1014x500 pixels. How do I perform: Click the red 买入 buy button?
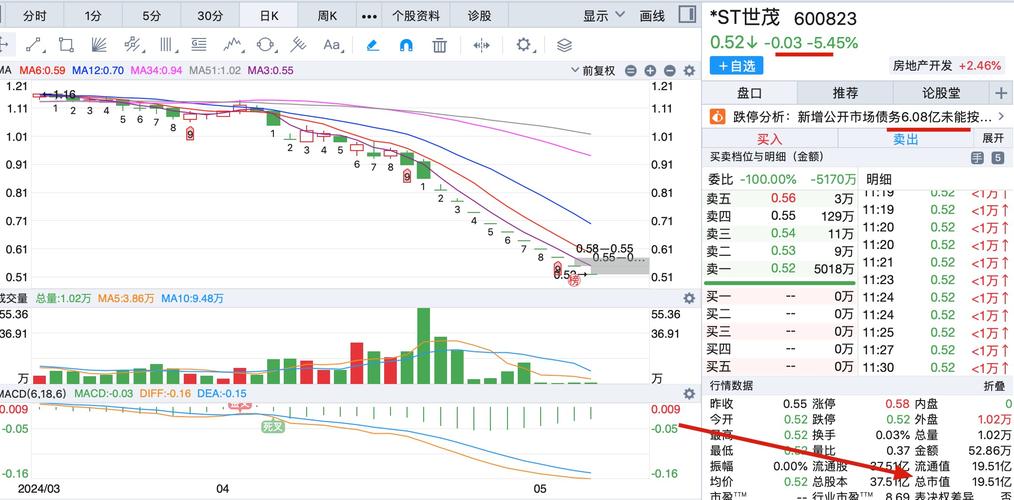[x=770, y=138]
